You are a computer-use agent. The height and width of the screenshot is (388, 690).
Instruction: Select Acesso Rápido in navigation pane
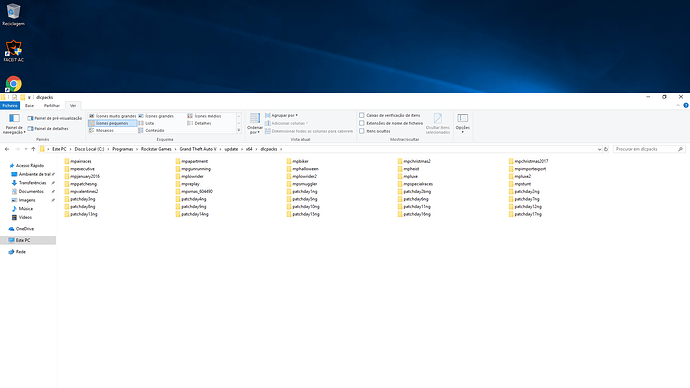(x=26, y=165)
